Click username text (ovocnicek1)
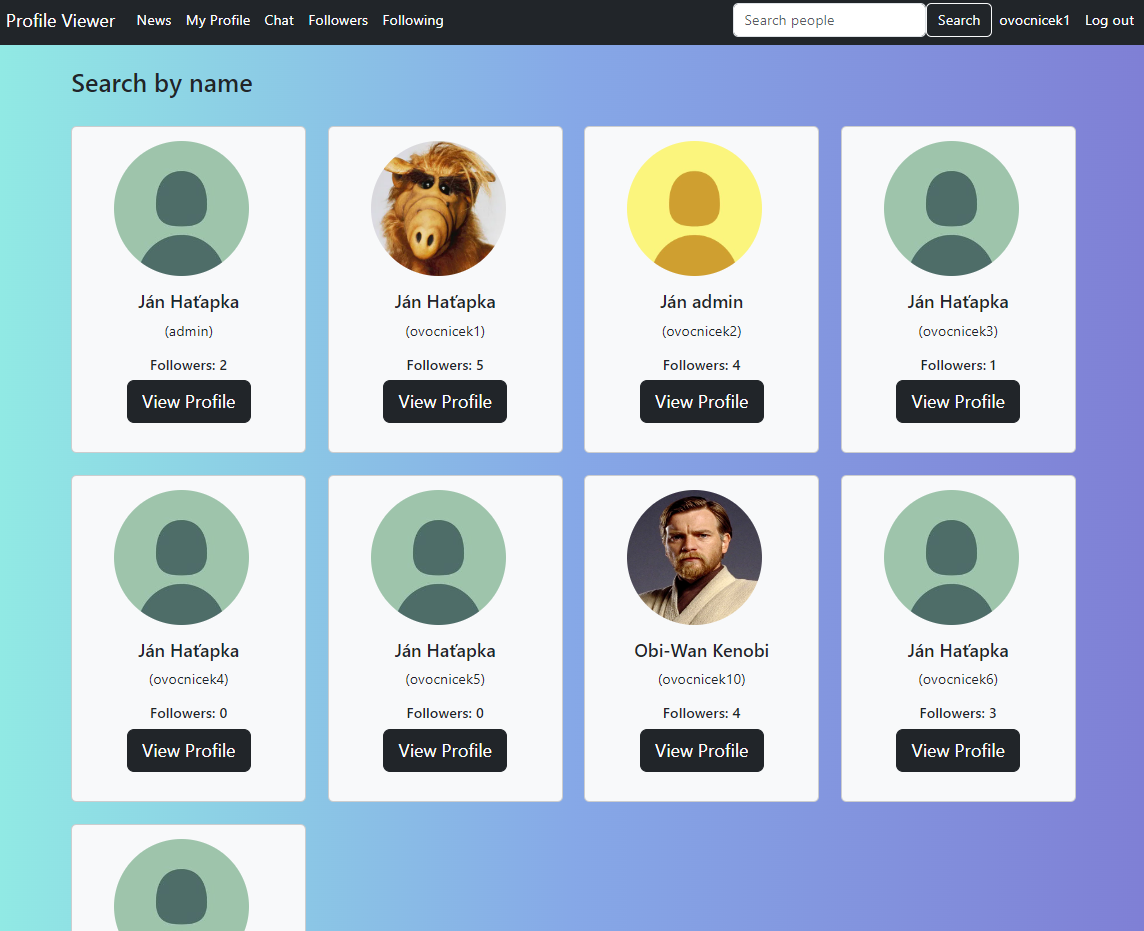This screenshot has width=1144, height=931. (x=445, y=331)
